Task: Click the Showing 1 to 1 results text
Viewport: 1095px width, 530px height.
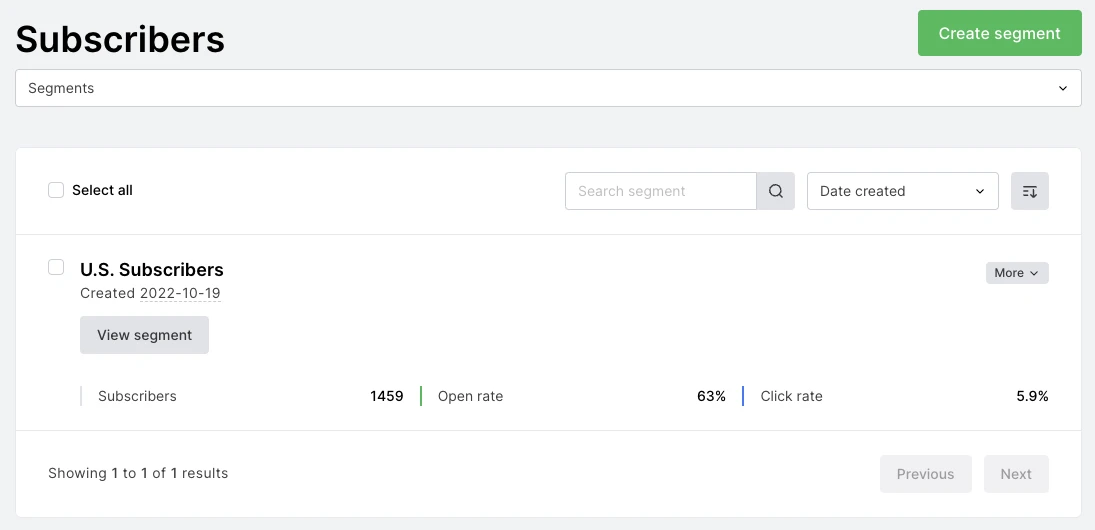Action: pyautogui.click(x=138, y=473)
